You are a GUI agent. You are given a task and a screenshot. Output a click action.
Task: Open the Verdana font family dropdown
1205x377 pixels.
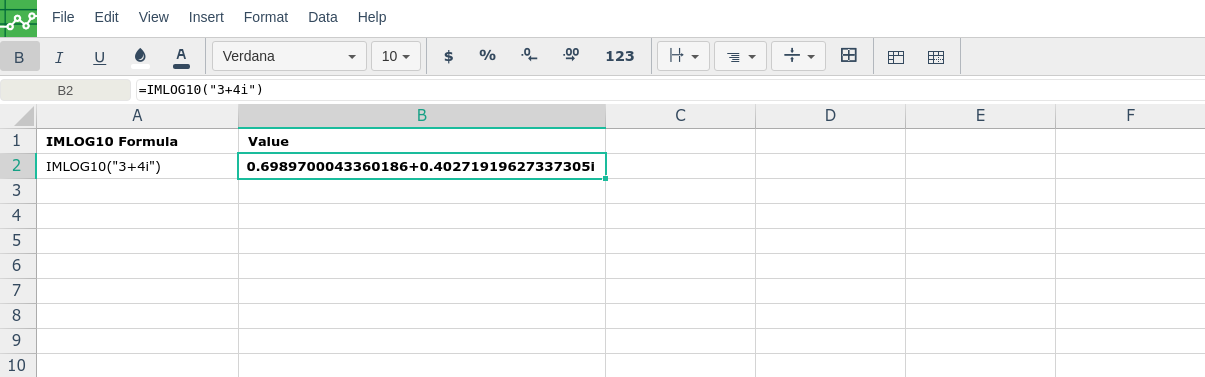tap(289, 56)
